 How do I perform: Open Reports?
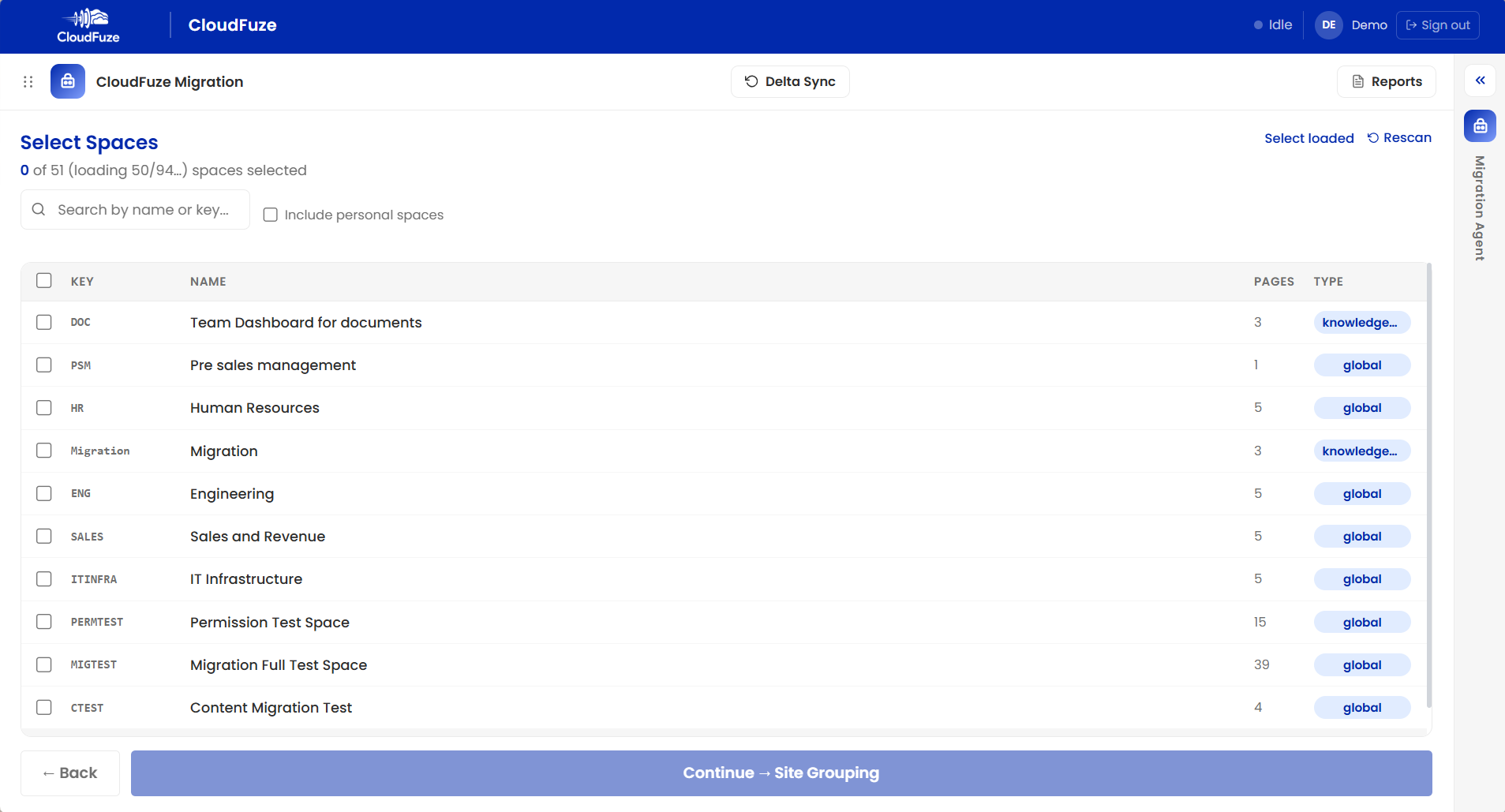coord(1387,81)
